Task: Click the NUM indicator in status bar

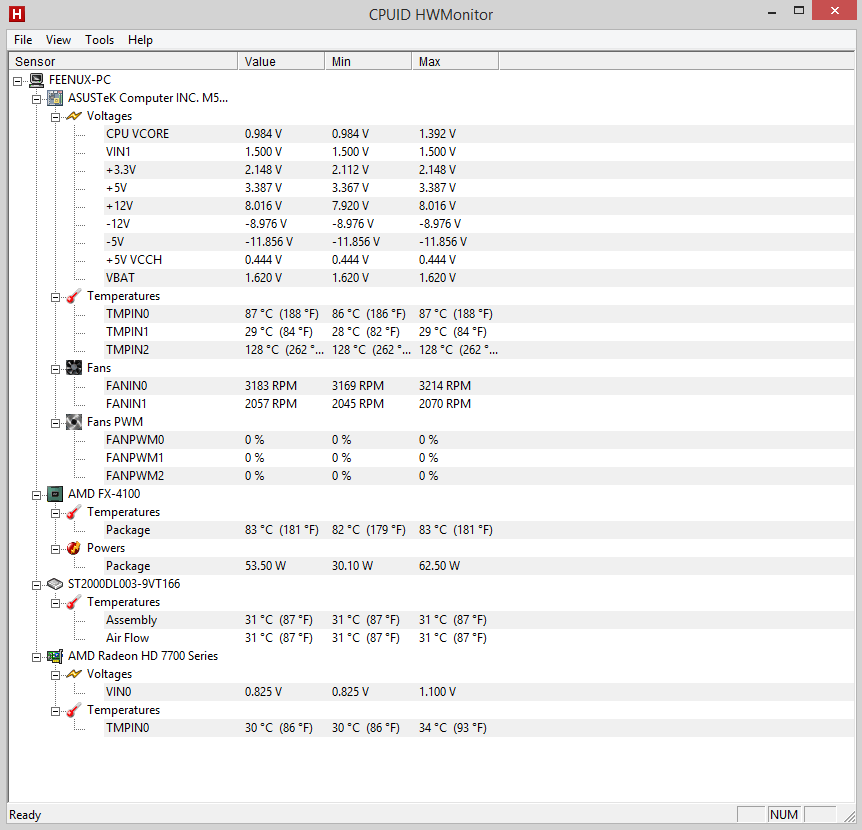Action: point(784,815)
